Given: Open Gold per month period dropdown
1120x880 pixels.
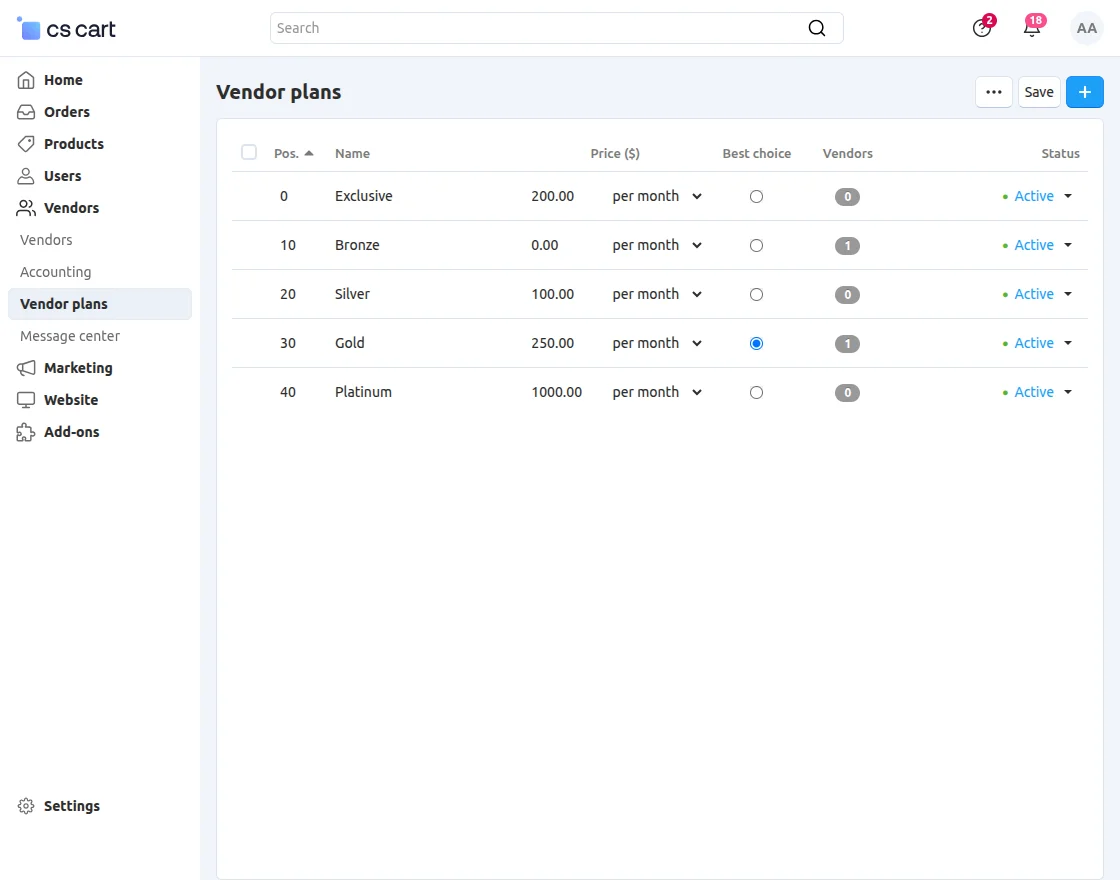Looking at the screenshot, I should pos(657,343).
